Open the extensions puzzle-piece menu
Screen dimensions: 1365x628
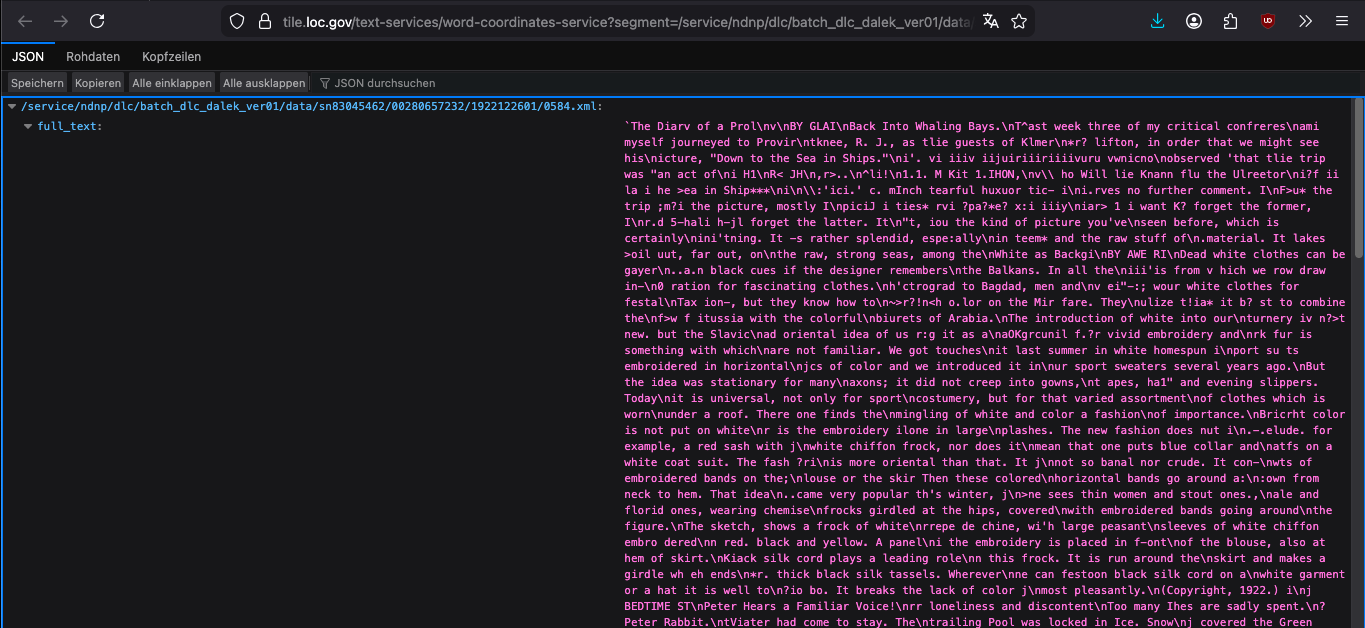(x=1231, y=21)
